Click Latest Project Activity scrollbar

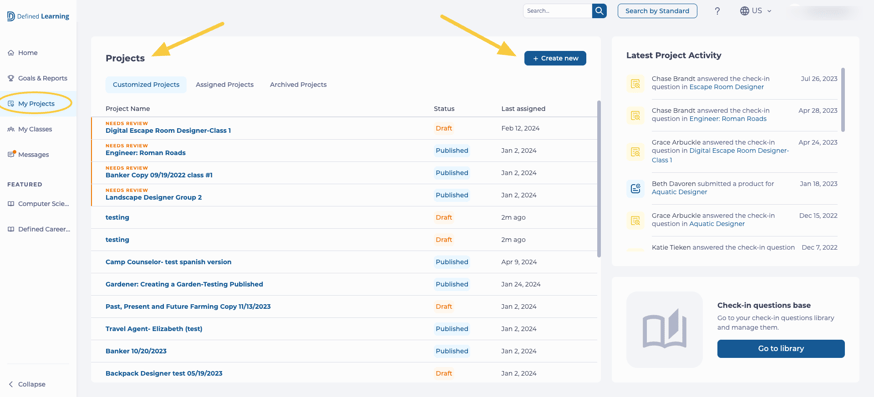click(842, 99)
